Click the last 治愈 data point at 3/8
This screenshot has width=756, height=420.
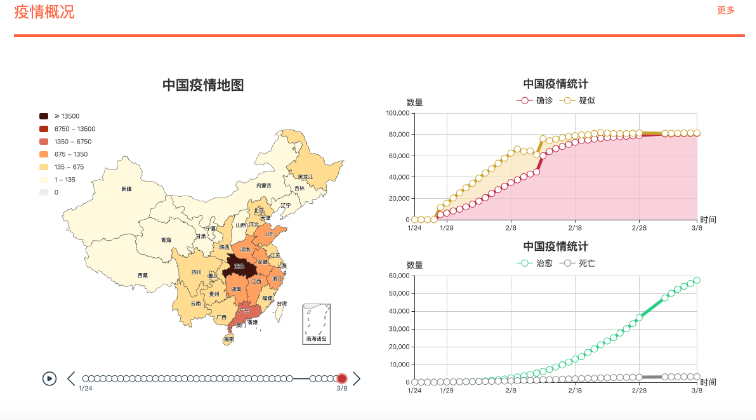[x=697, y=280]
